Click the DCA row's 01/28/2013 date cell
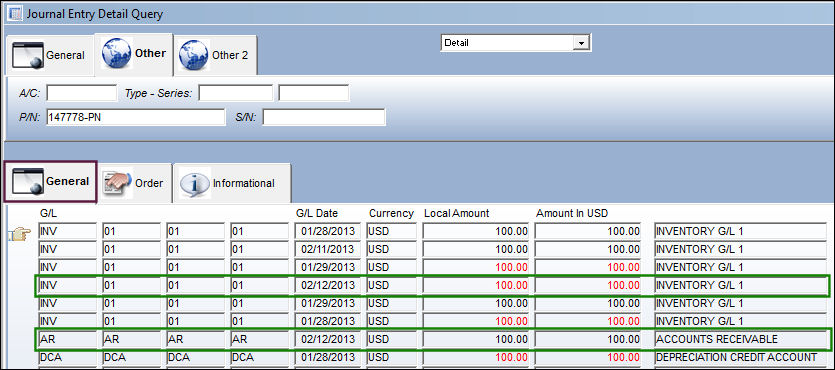Screen dimensions: 835x370 pos(329,357)
